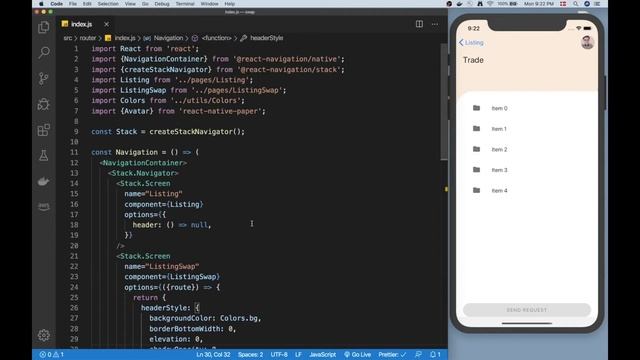Open the View menu
Image resolution: width=640 pixels, height=360 pixels.
coord(130,4)
